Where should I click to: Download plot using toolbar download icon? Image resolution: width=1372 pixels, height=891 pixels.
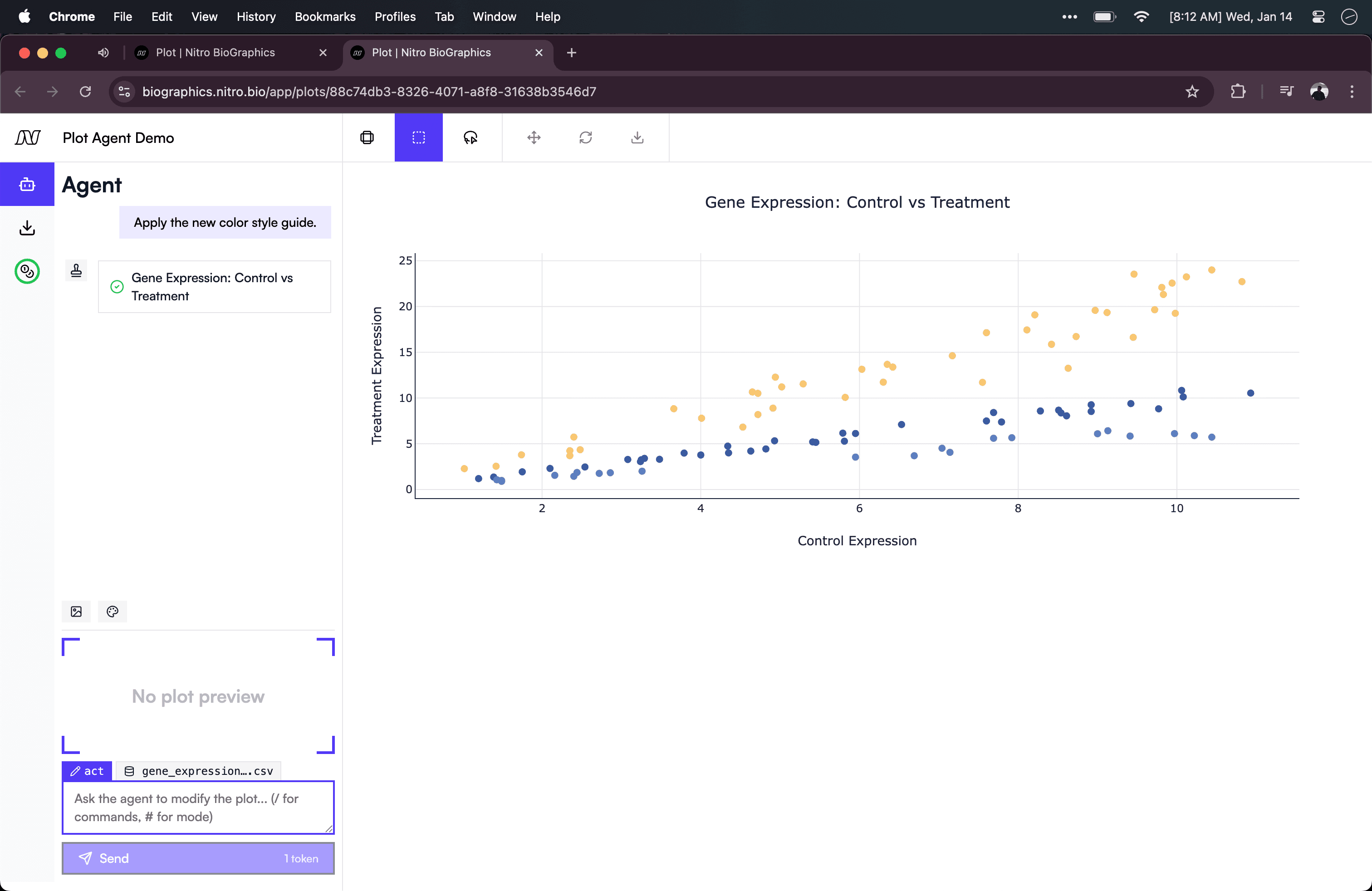coord(637,137)
